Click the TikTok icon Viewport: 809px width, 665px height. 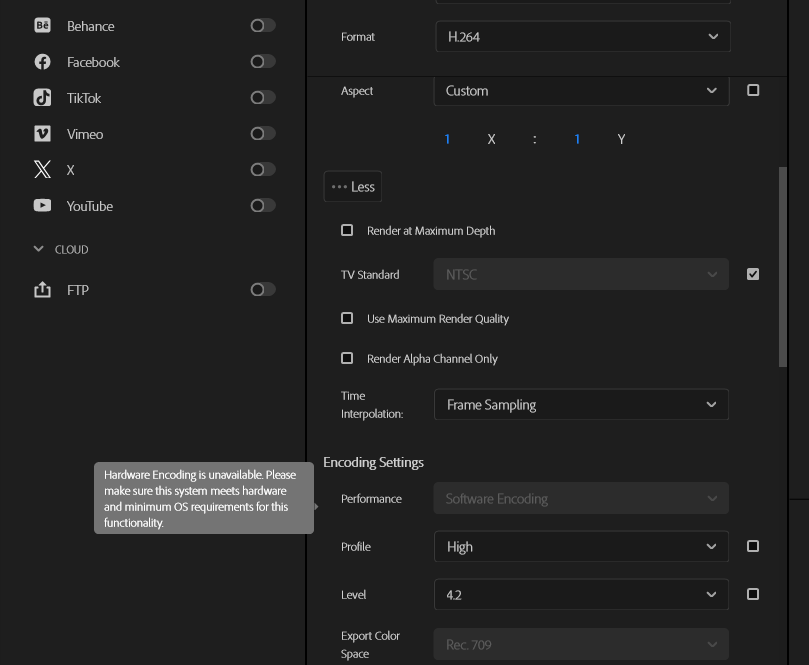coord(42,97)
